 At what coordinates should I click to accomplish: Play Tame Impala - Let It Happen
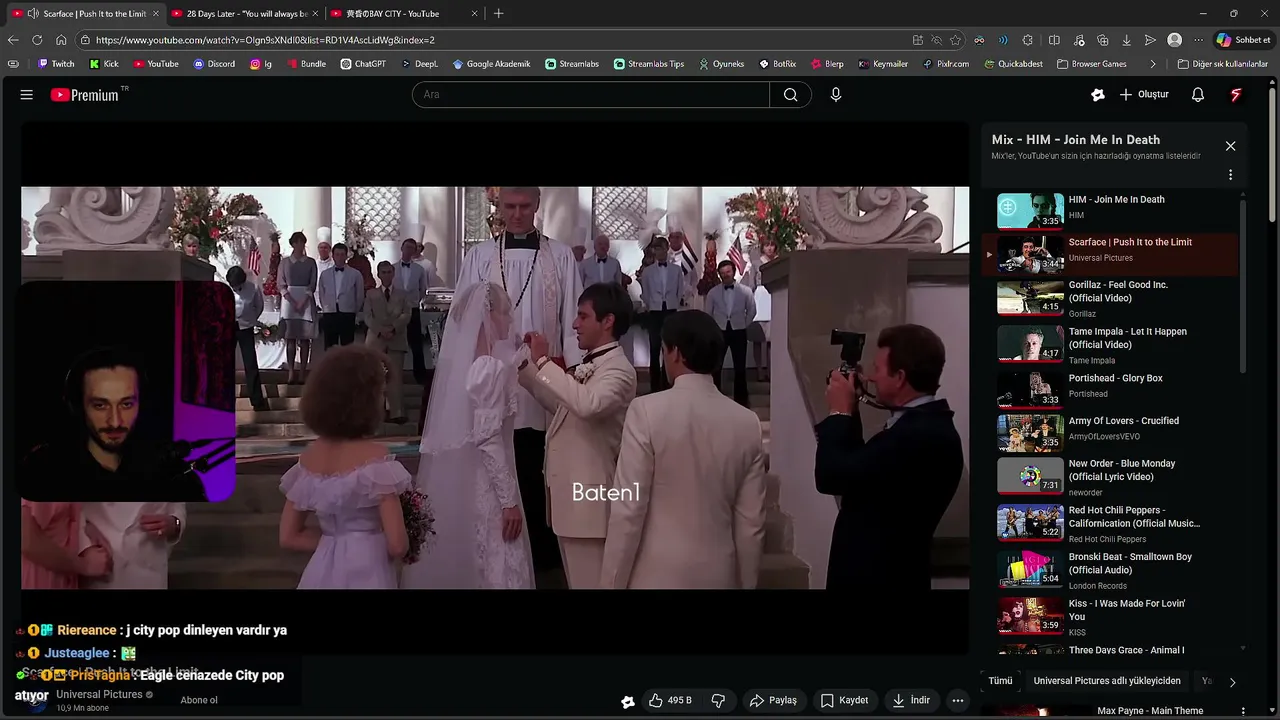click(x=1110, y=344)
